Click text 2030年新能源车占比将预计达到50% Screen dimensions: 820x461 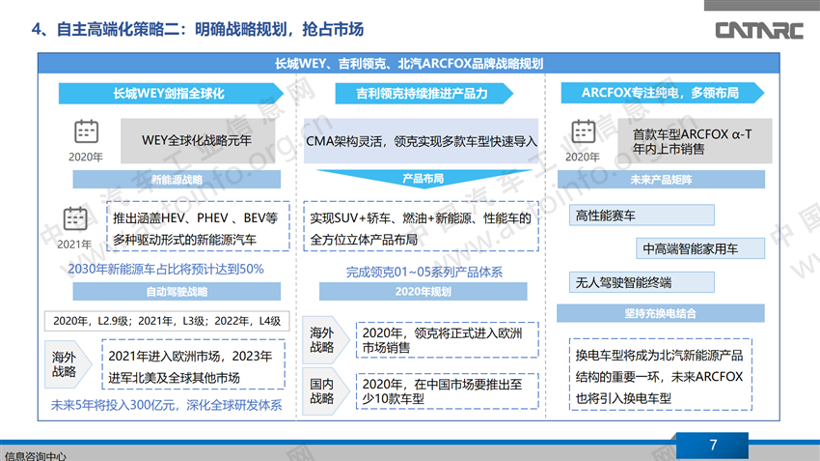pyautogui.click(x=166, y=269)
